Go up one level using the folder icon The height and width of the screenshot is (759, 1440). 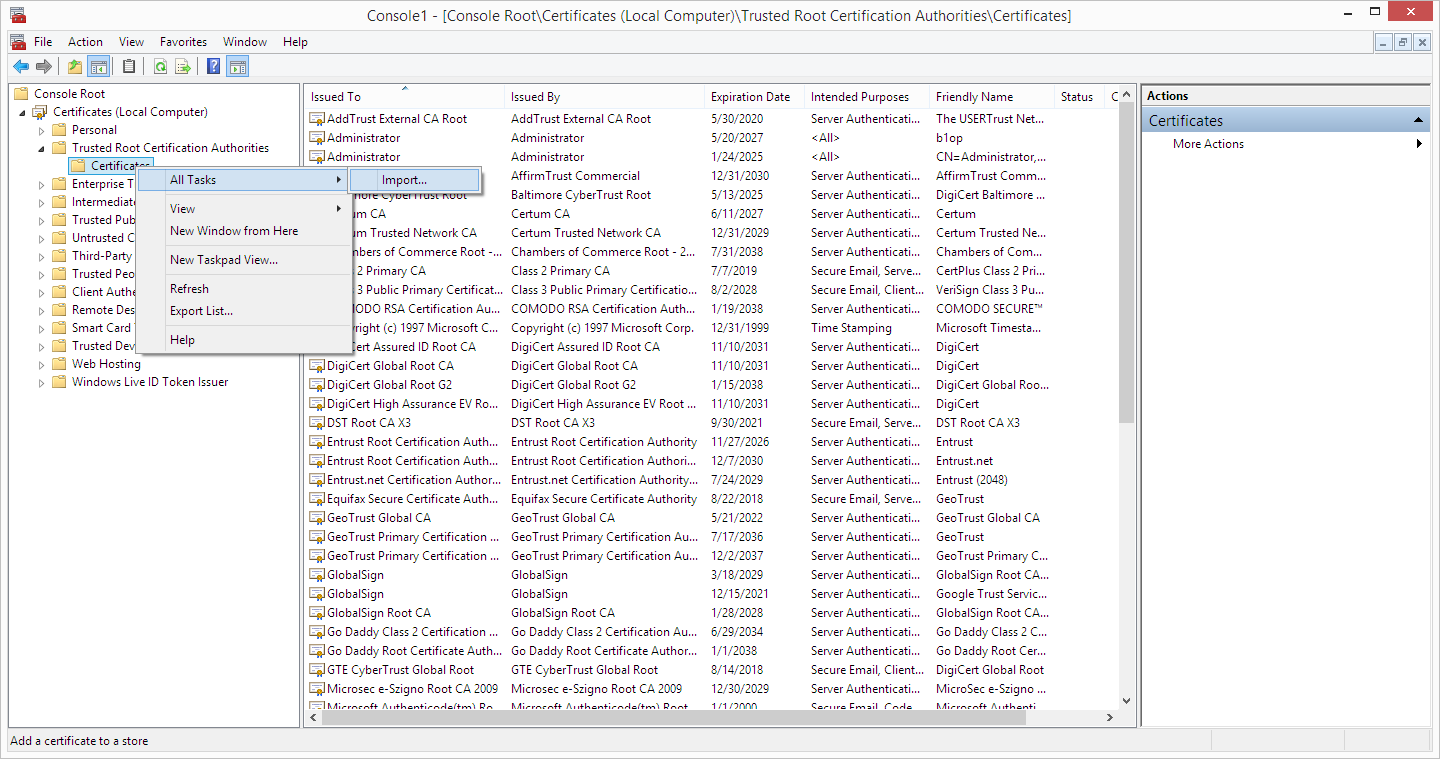tap(74, 67)
